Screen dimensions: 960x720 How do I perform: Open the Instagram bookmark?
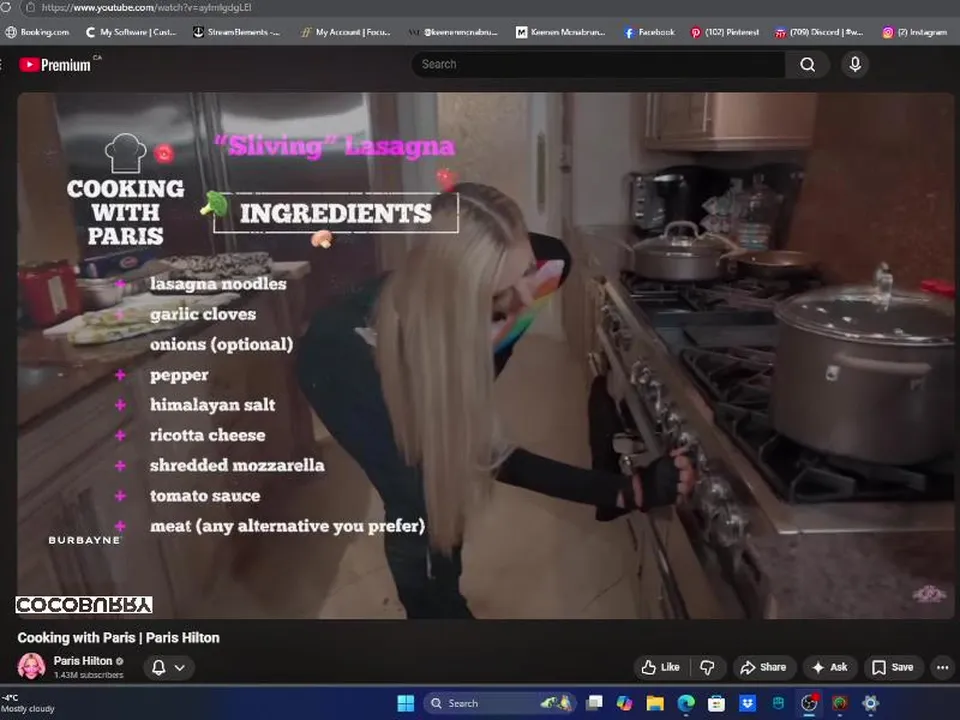(914, 32)
